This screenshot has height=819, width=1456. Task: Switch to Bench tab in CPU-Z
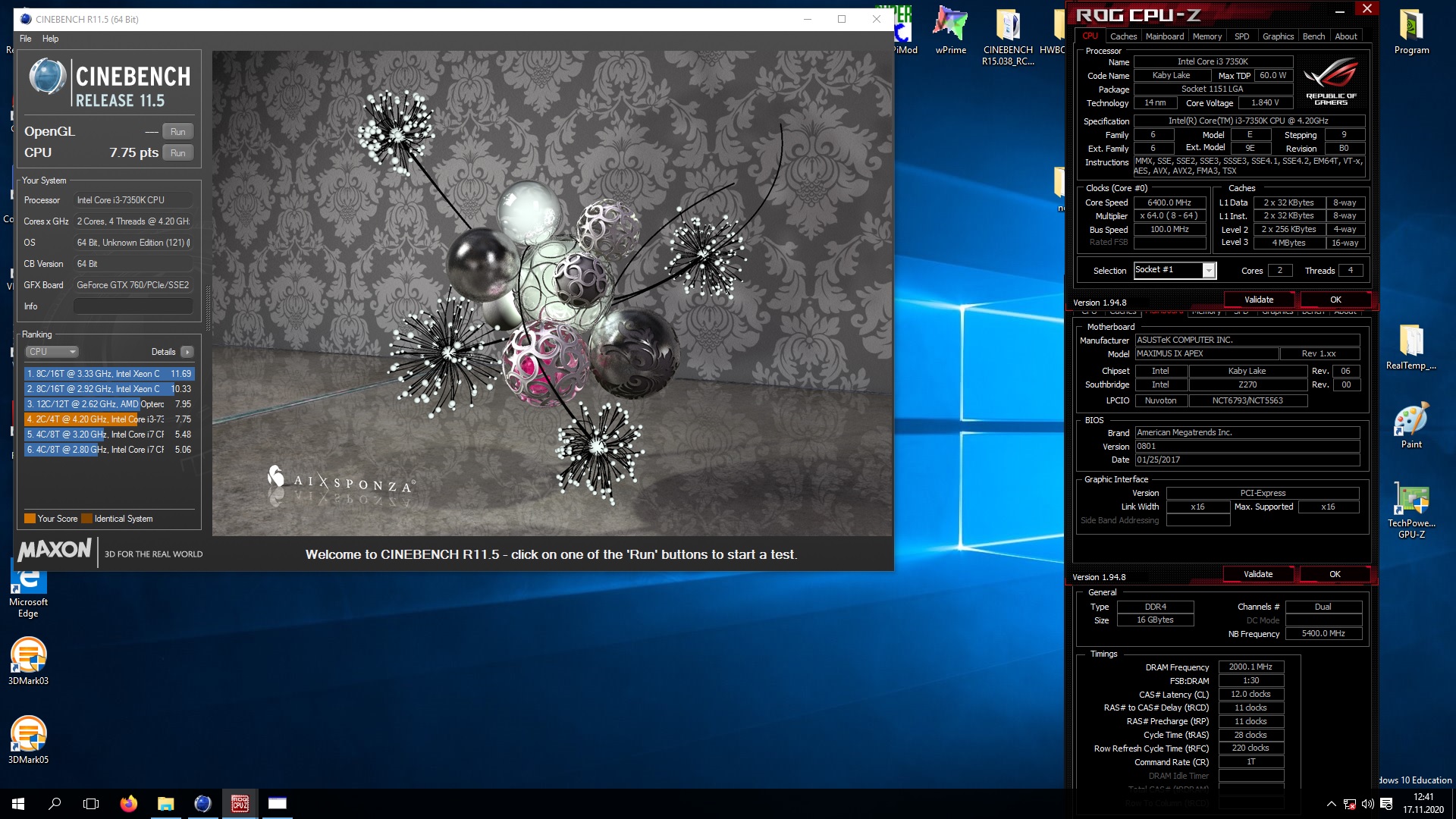1313,36
